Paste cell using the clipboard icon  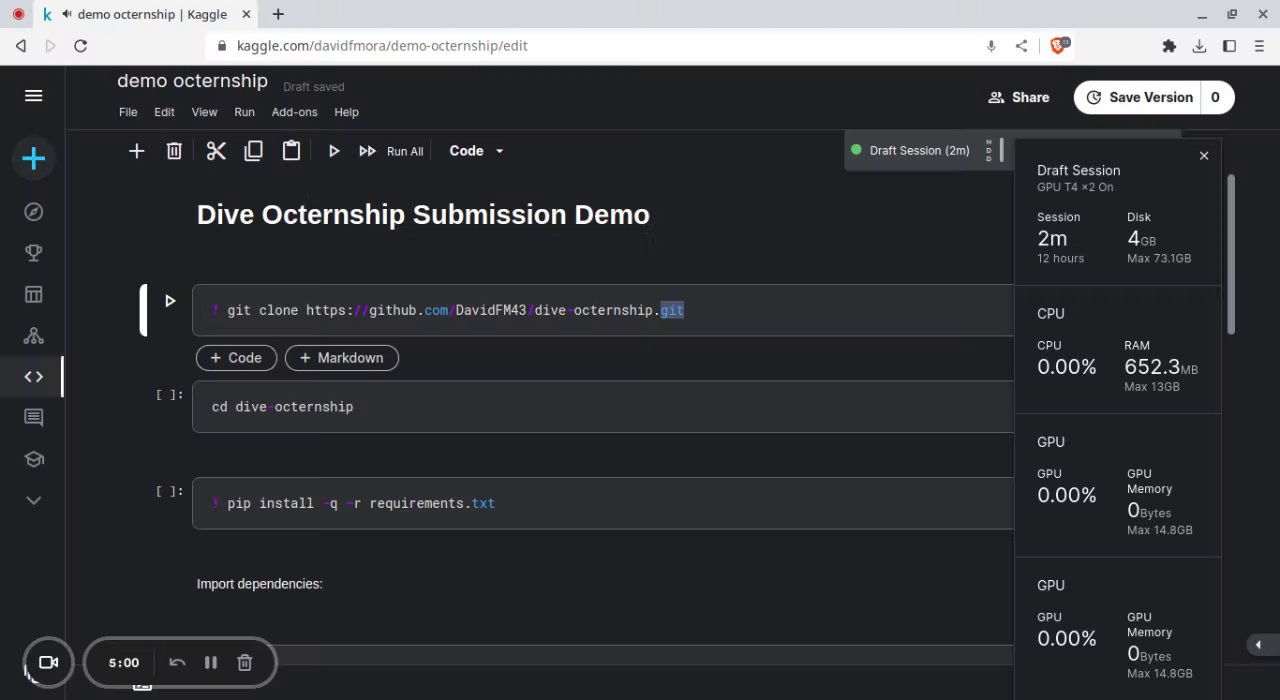291,151
